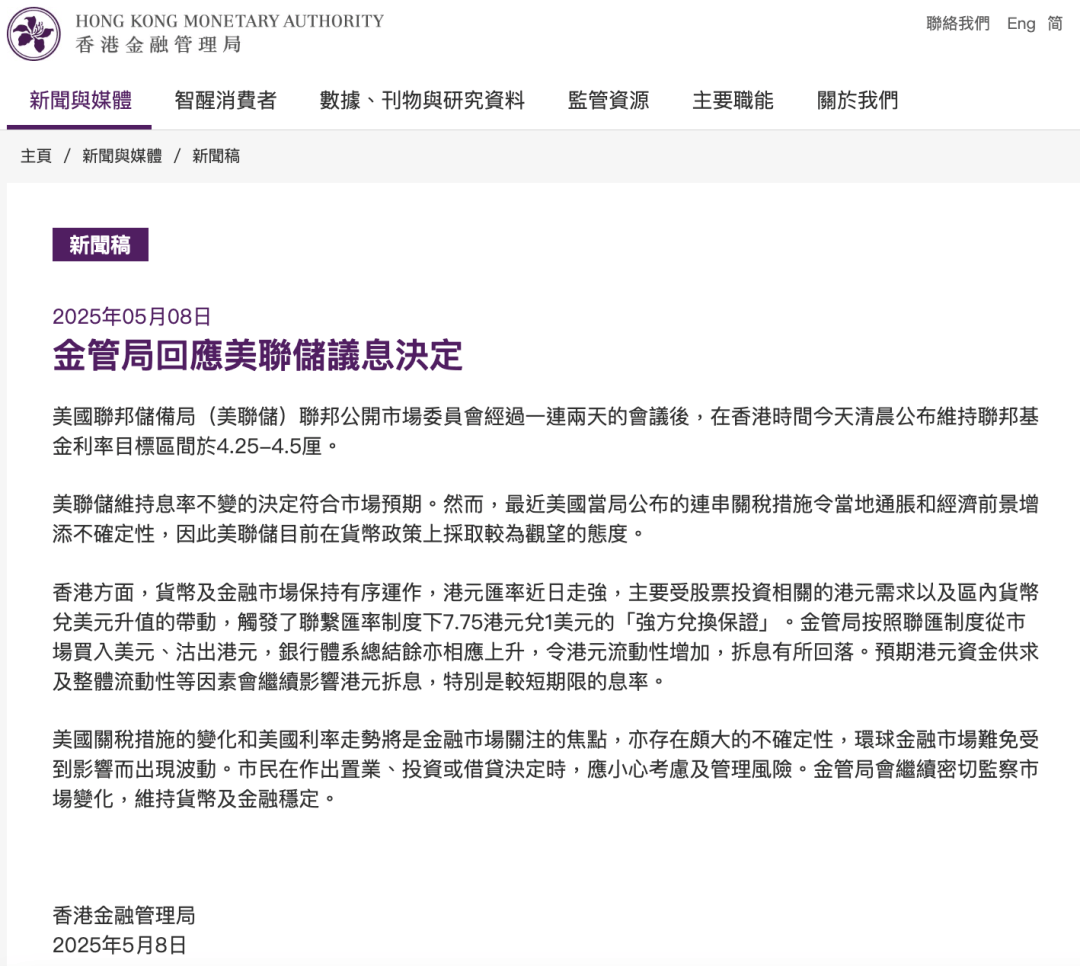Click the headline 金管局回應美聯儲議息決定

[258, 356]
